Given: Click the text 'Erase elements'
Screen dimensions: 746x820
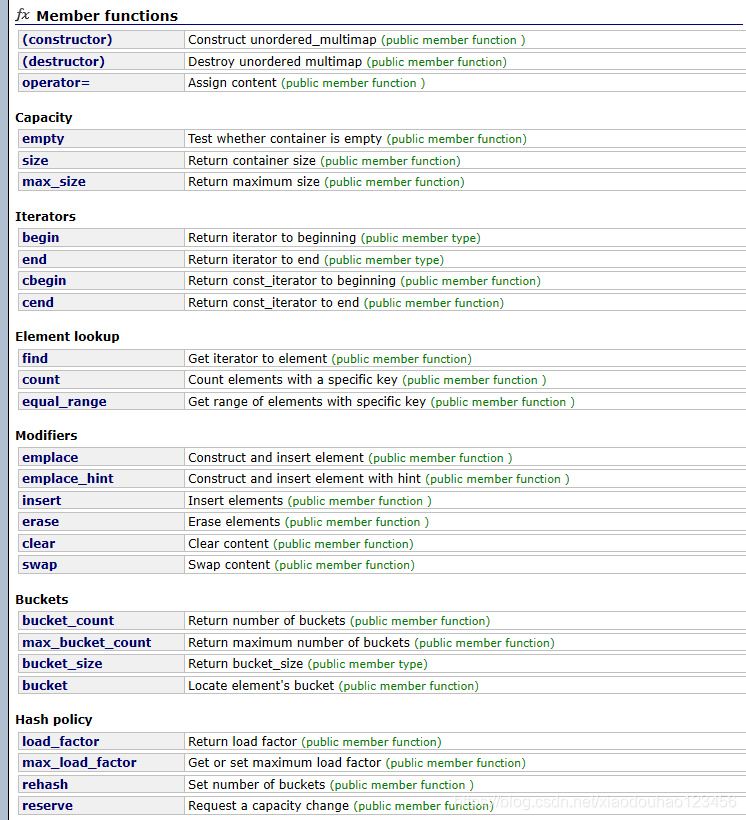Looking at the screenshot, I should pyautogui.click(x=234, y=522).
